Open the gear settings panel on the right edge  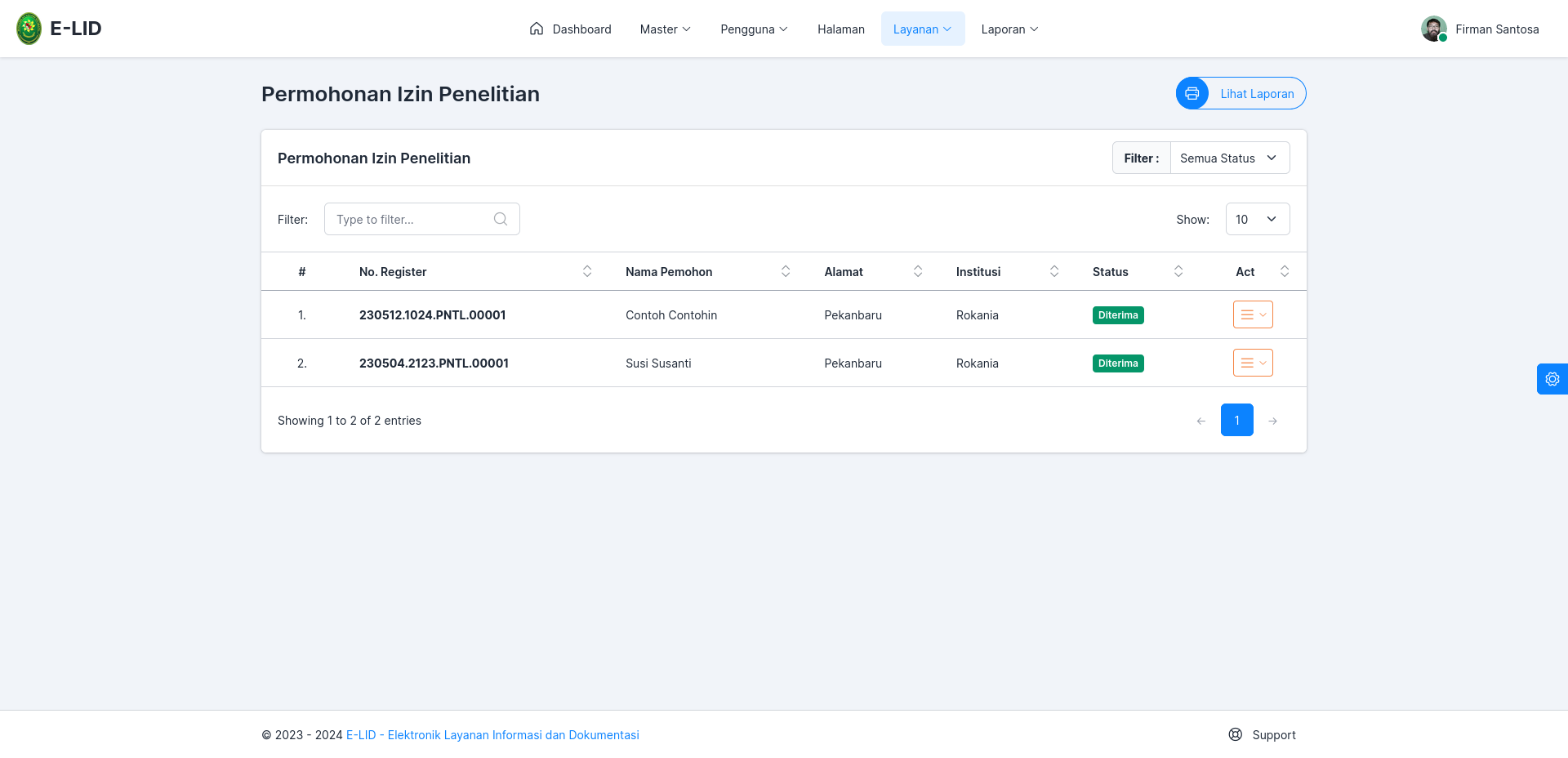(1552, 379)
